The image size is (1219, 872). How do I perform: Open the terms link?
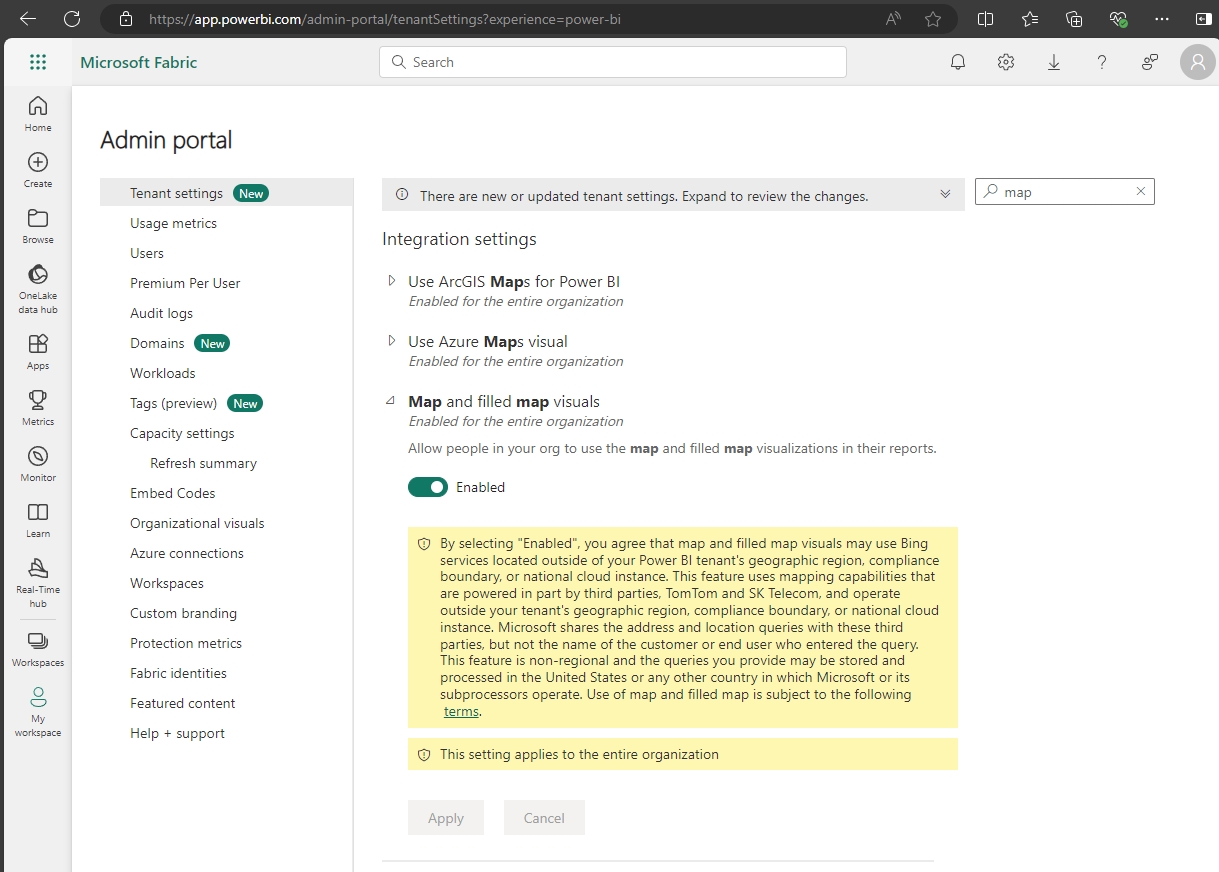click(461, 711)
